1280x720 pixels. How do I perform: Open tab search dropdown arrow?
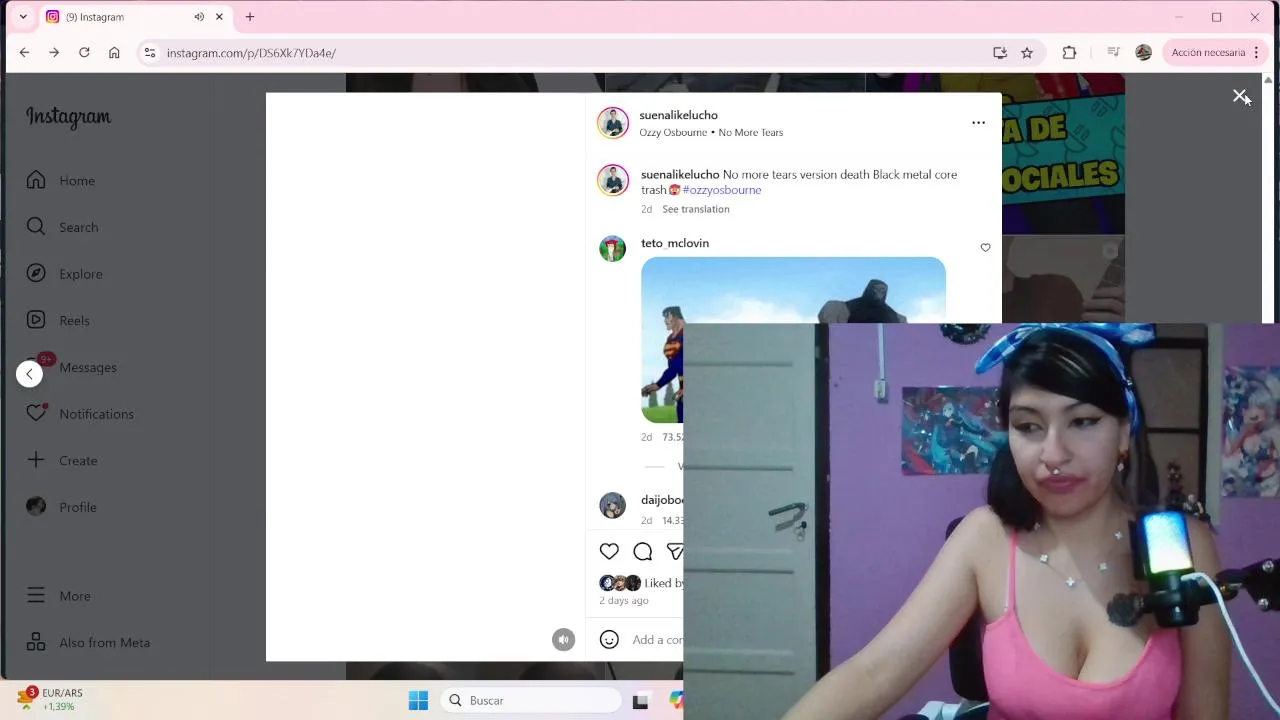click(x=23, y=17)
